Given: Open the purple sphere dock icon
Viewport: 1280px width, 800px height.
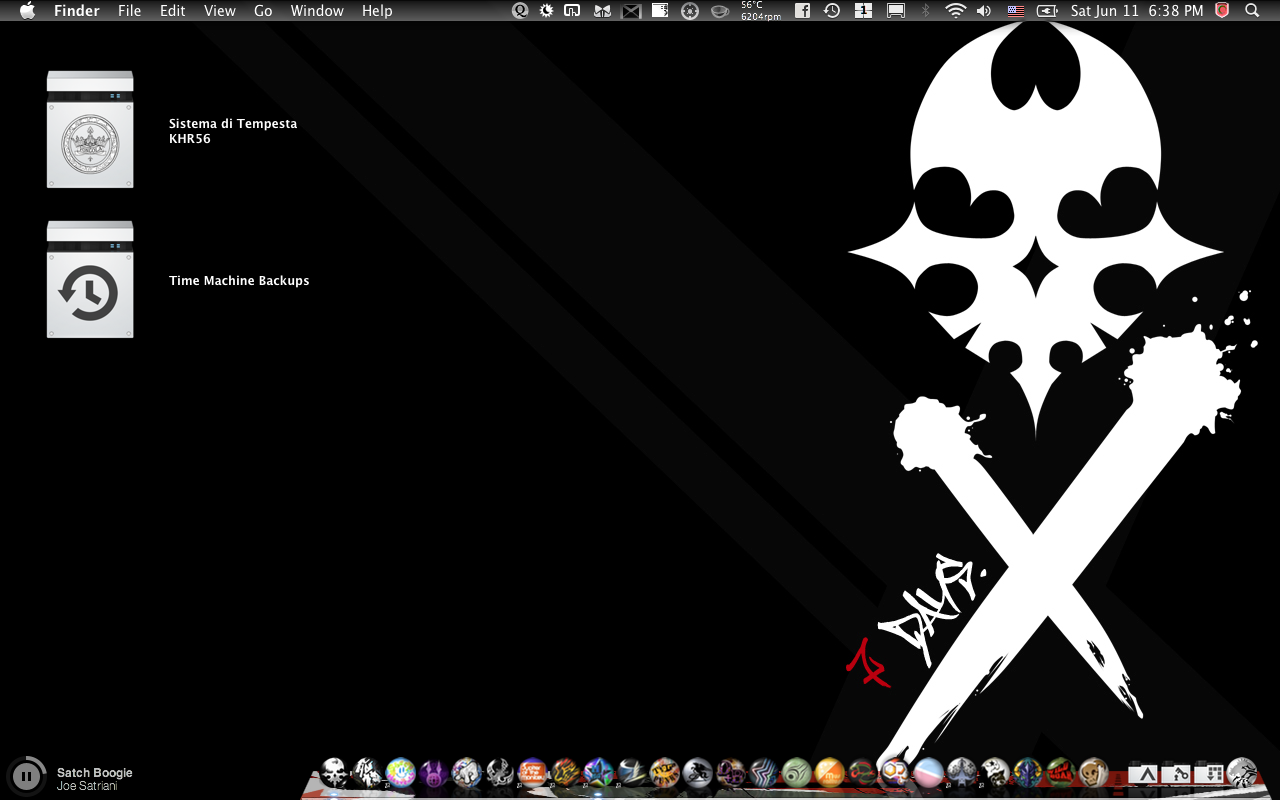Looking at the screenshot, I should click(x=433, y=772).
